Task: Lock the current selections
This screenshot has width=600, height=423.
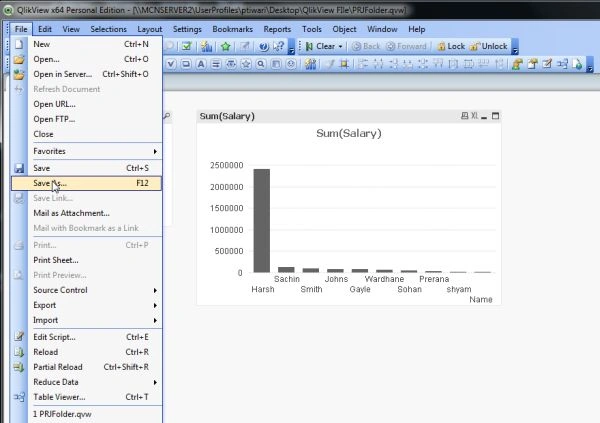Action: click(x=451, y=46)
